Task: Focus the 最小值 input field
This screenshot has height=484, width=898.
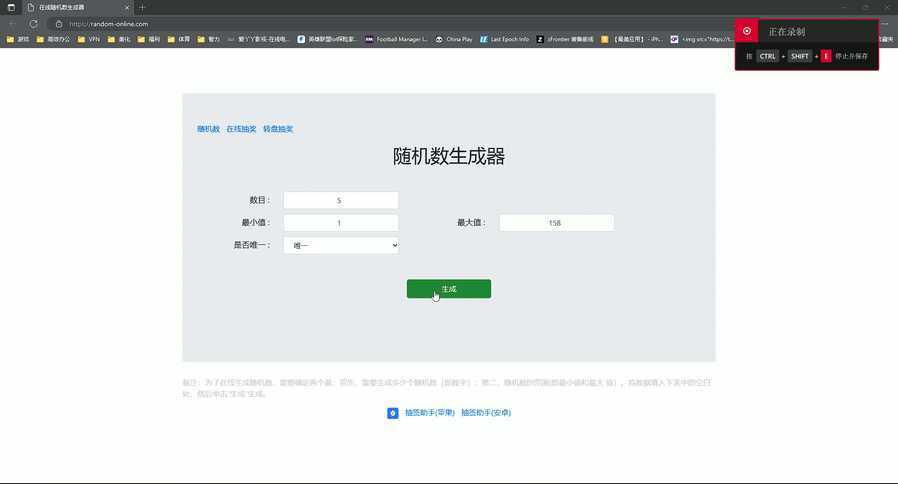Action: pos(341,223)
